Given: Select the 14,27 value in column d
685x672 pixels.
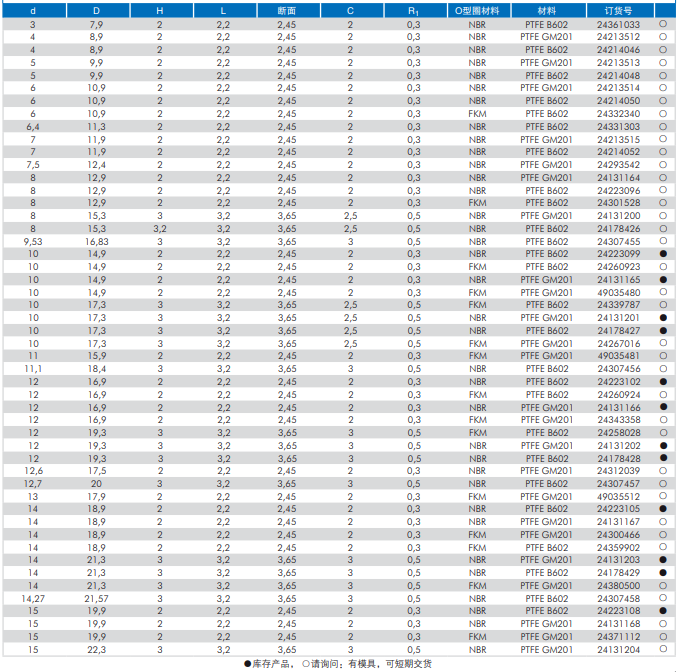Looking at the screenshot, I should [33, 598].
